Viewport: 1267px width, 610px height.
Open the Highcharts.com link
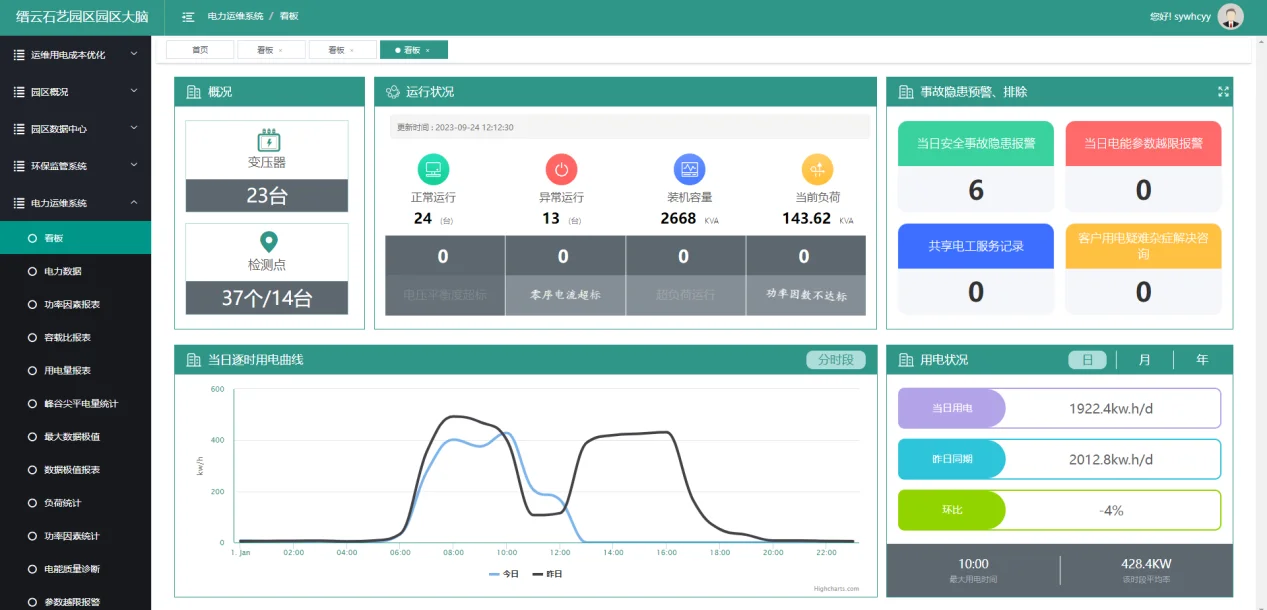point(836,589)
